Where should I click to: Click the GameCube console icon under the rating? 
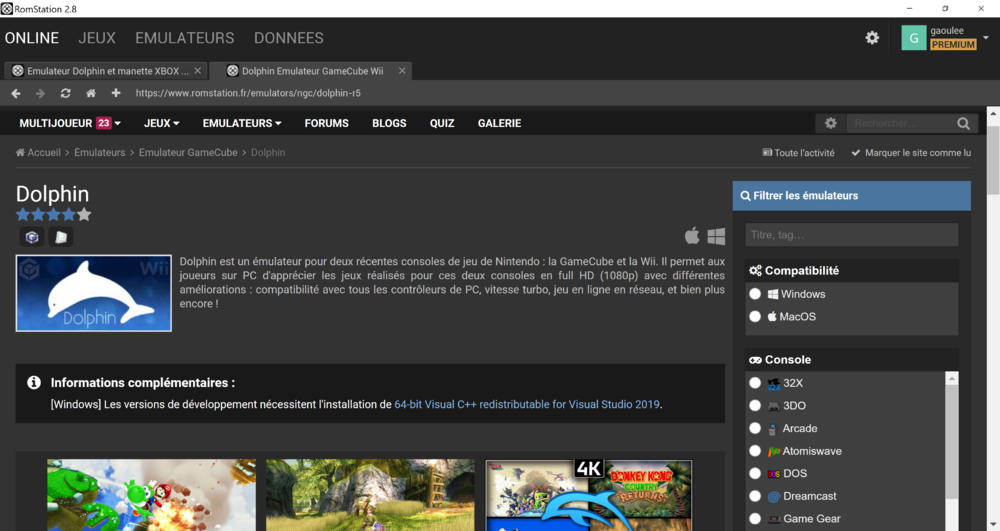point(32,237)
